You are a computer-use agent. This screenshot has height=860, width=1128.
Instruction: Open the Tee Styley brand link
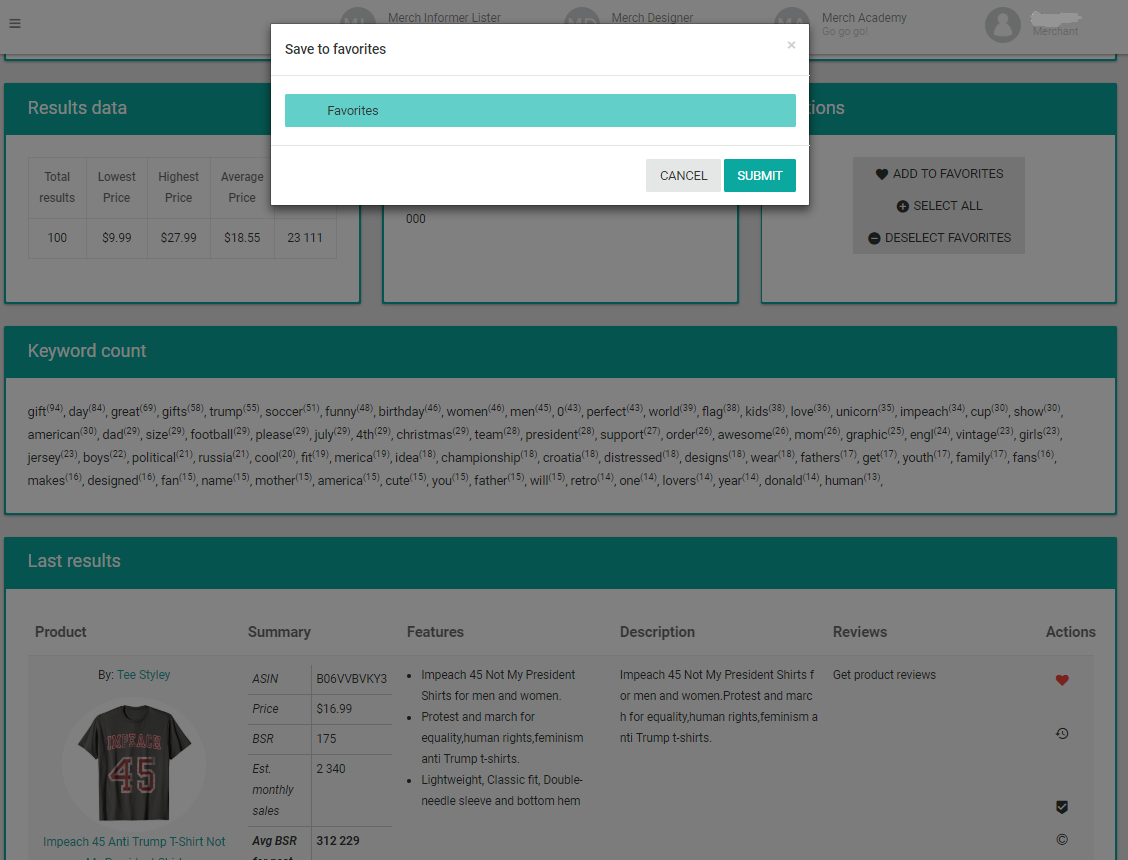coord(143,674)
